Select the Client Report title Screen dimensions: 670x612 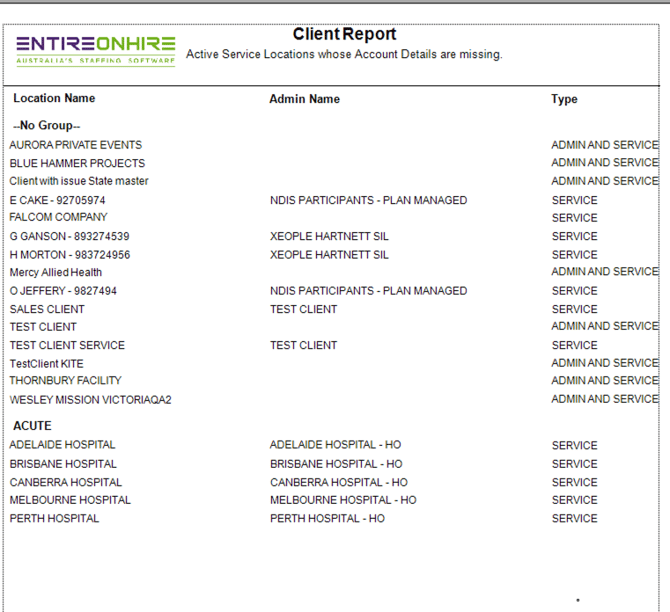pos(344,34)
